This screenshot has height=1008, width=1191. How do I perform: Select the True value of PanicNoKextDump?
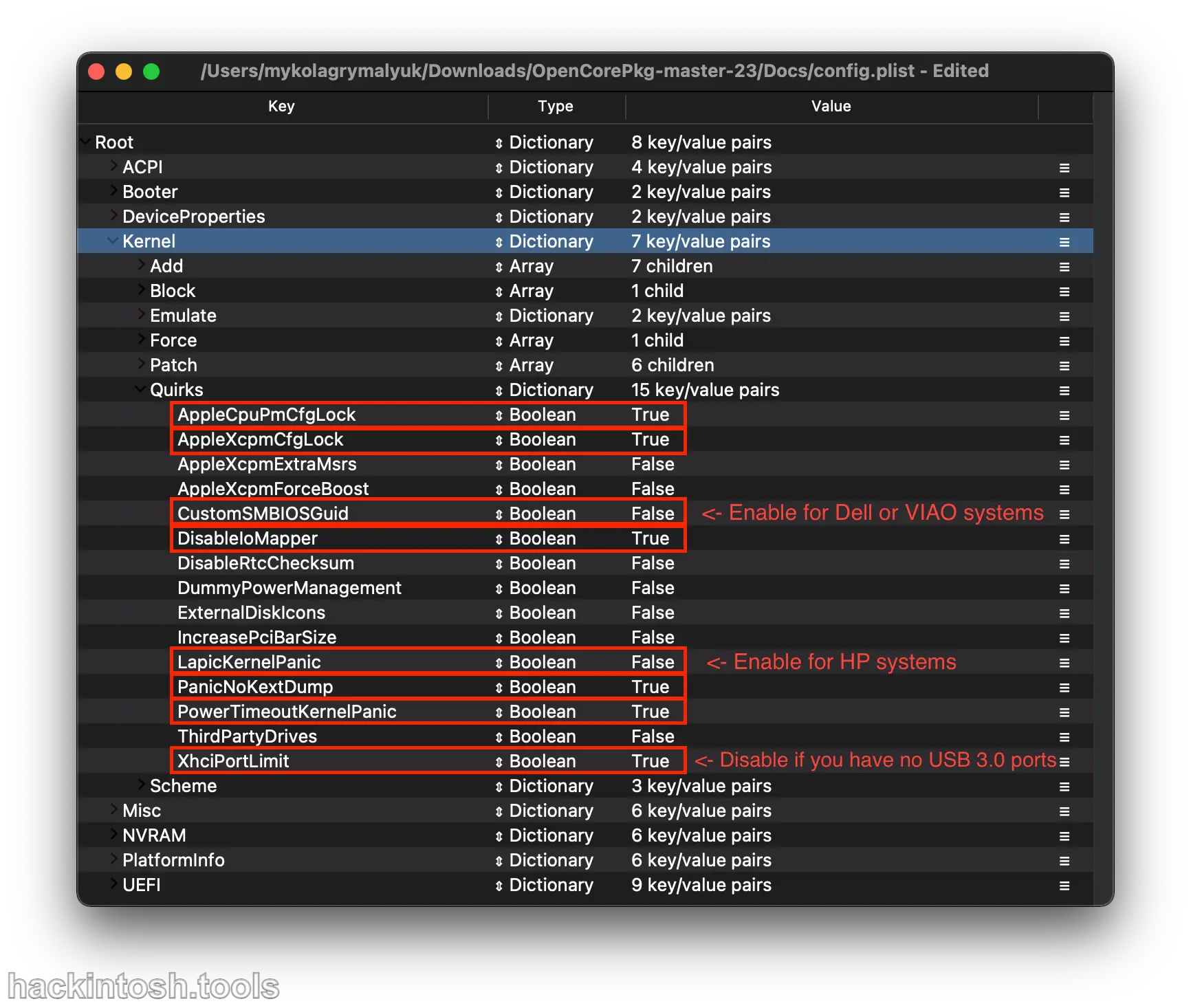click(651, 687)
